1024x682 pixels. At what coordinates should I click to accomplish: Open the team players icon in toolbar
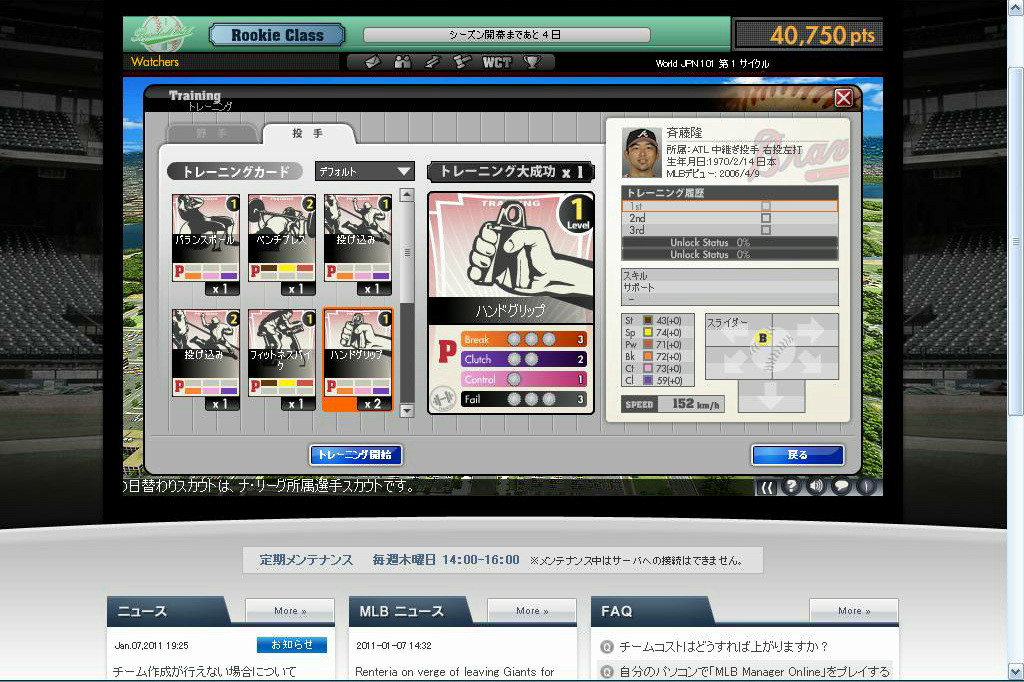pos(402,62)
